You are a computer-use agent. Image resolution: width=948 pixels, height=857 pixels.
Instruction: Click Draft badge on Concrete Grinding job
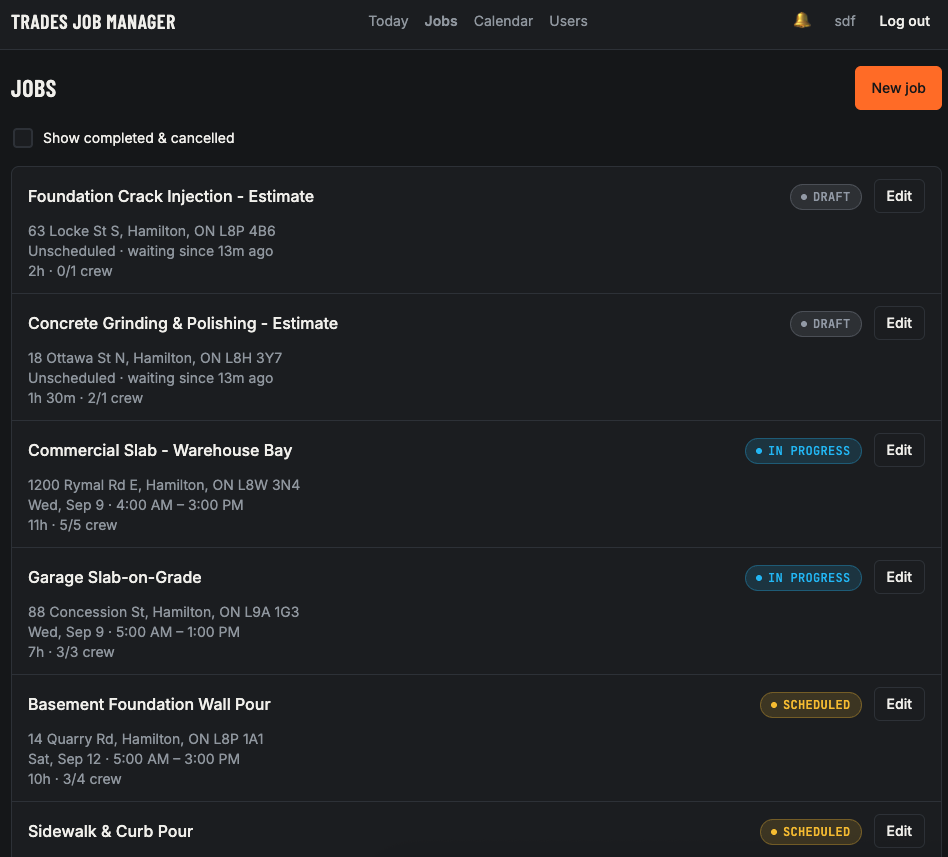825,324
